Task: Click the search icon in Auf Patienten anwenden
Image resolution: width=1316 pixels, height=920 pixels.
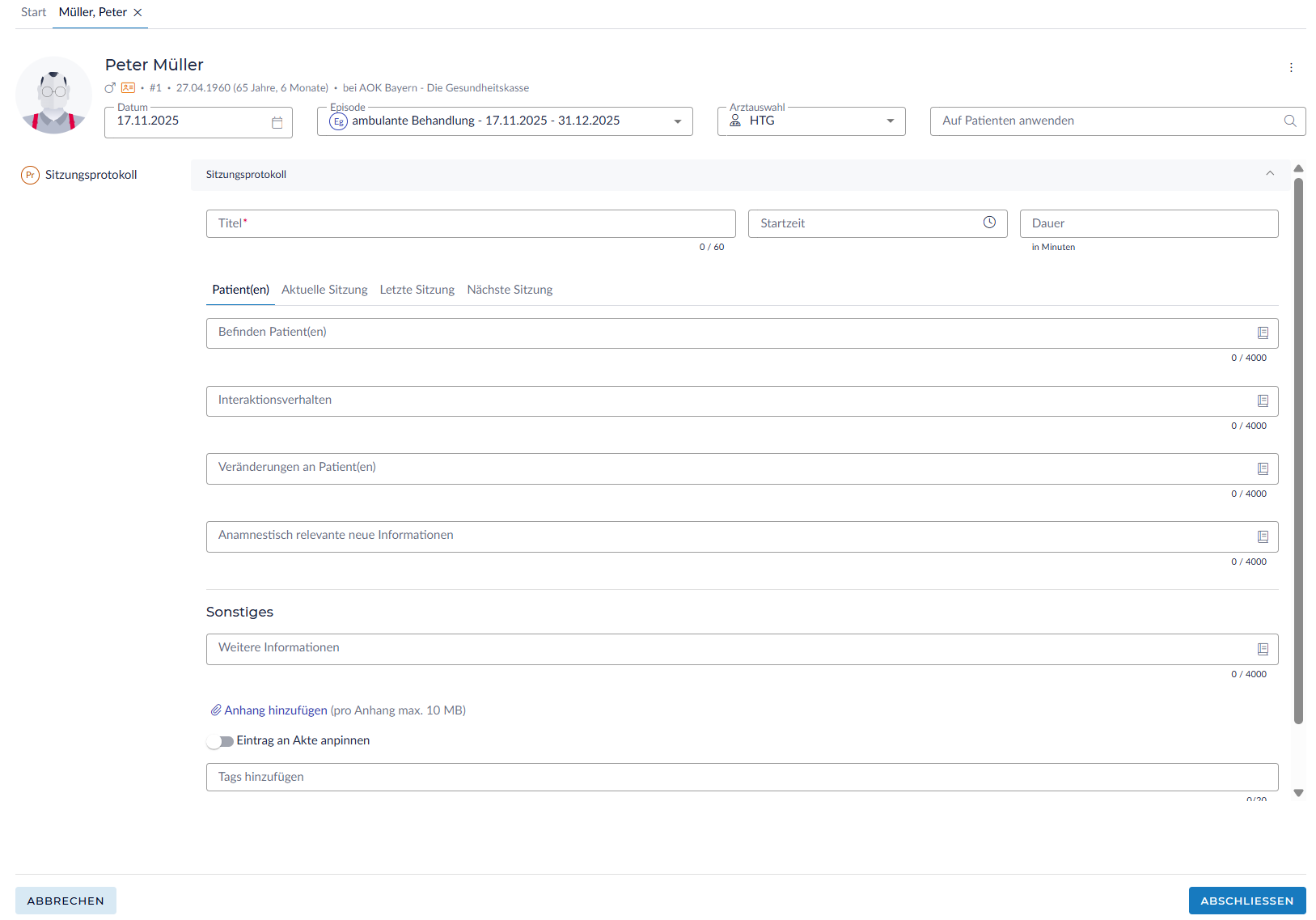Action: 1290,121
